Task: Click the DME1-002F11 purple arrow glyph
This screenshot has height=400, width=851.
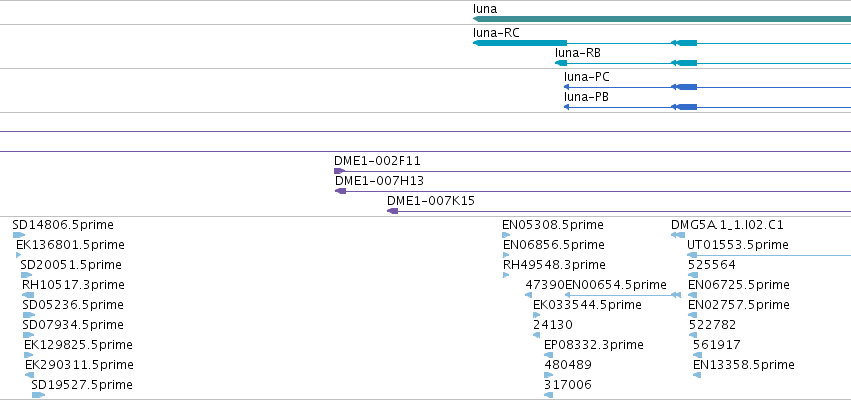Action: pos(339,171)
